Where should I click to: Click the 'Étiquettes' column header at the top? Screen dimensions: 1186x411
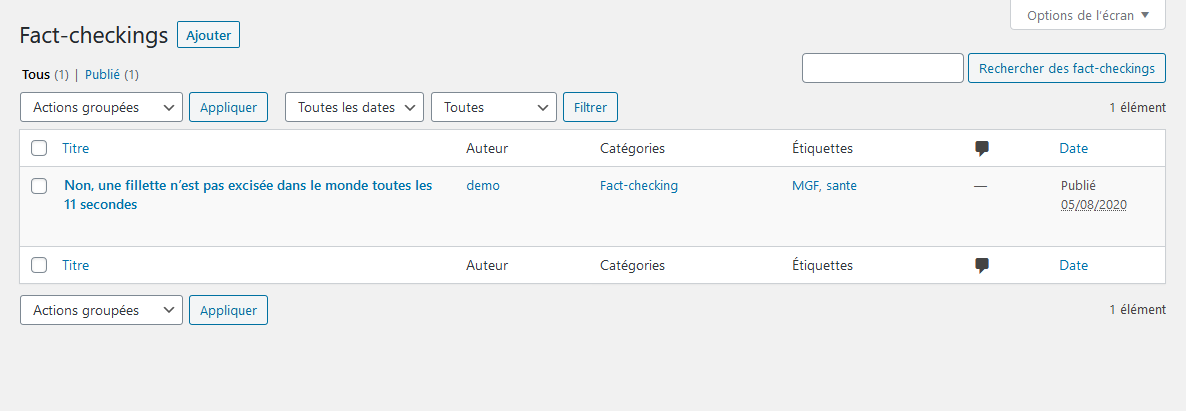[822, 148]
